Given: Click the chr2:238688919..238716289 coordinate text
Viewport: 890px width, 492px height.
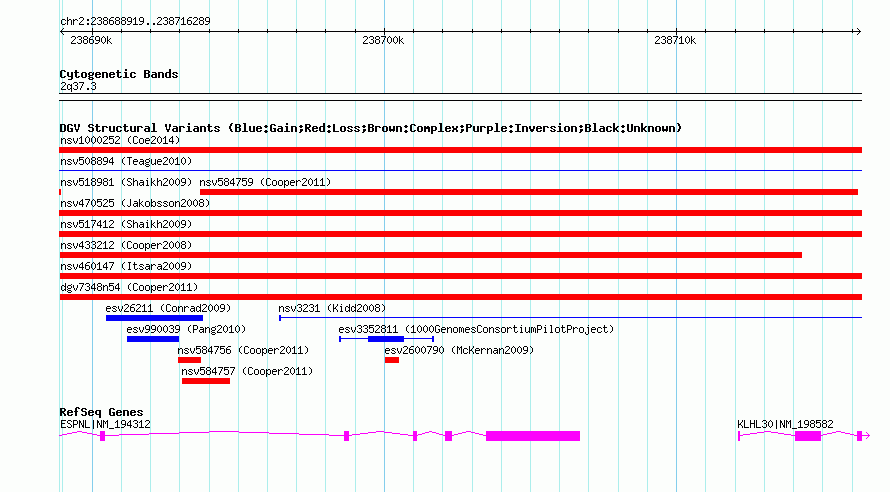Looking at the screenshot, I should 135,21.
